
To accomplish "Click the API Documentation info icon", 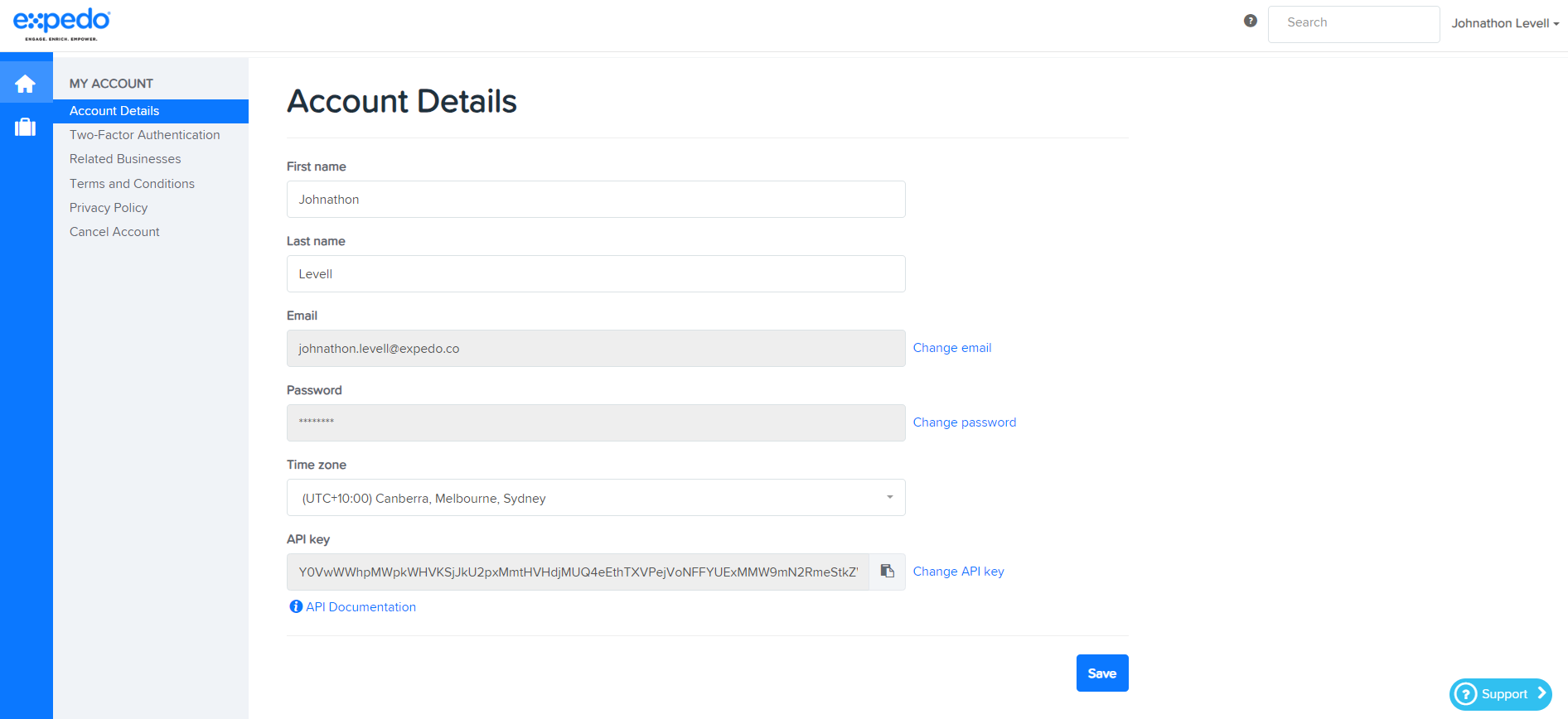I will pos(296,606).
